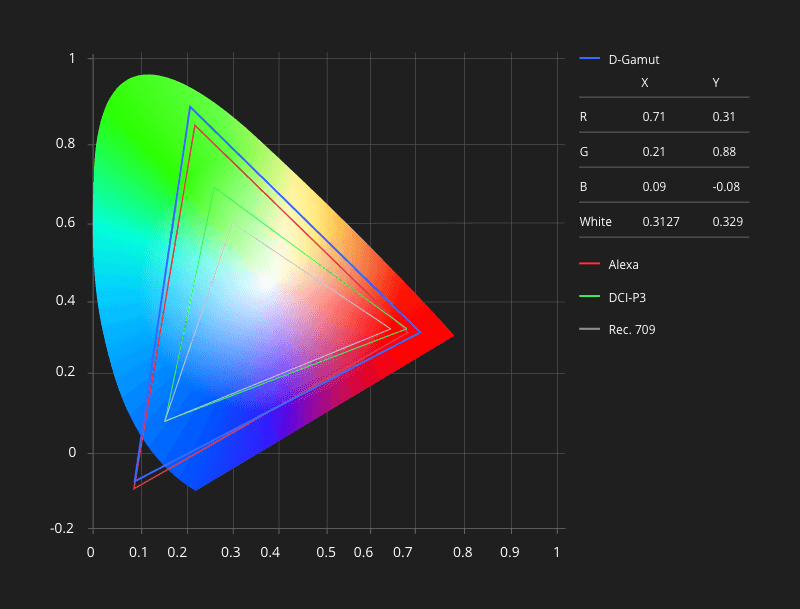Click the white point Y value 0.329
This screenshot has width=800, height=609.
[x=728, y=222]
